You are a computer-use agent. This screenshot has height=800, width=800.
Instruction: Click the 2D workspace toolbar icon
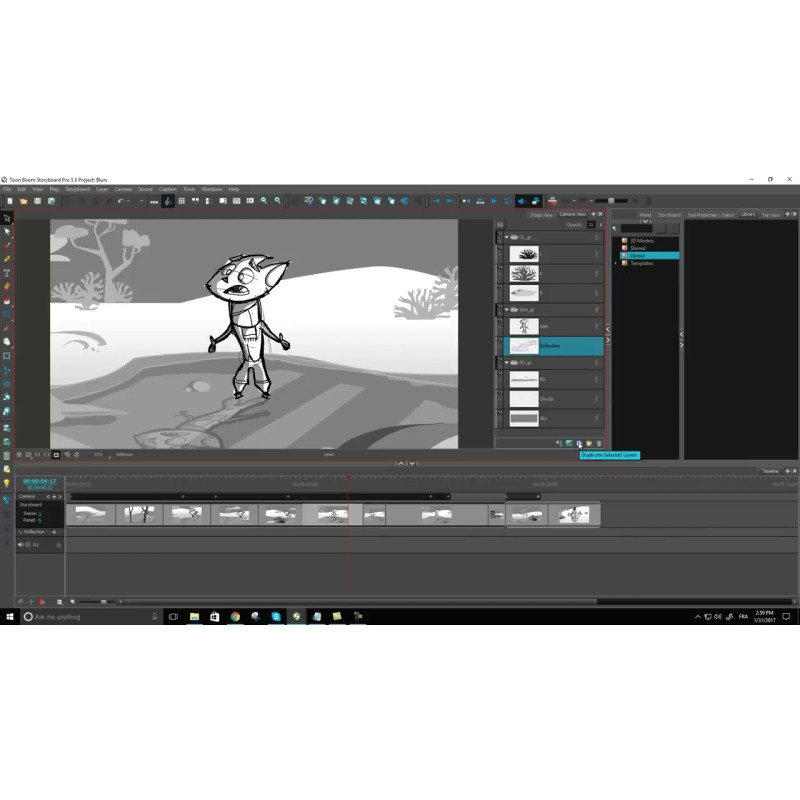point(309,201)
